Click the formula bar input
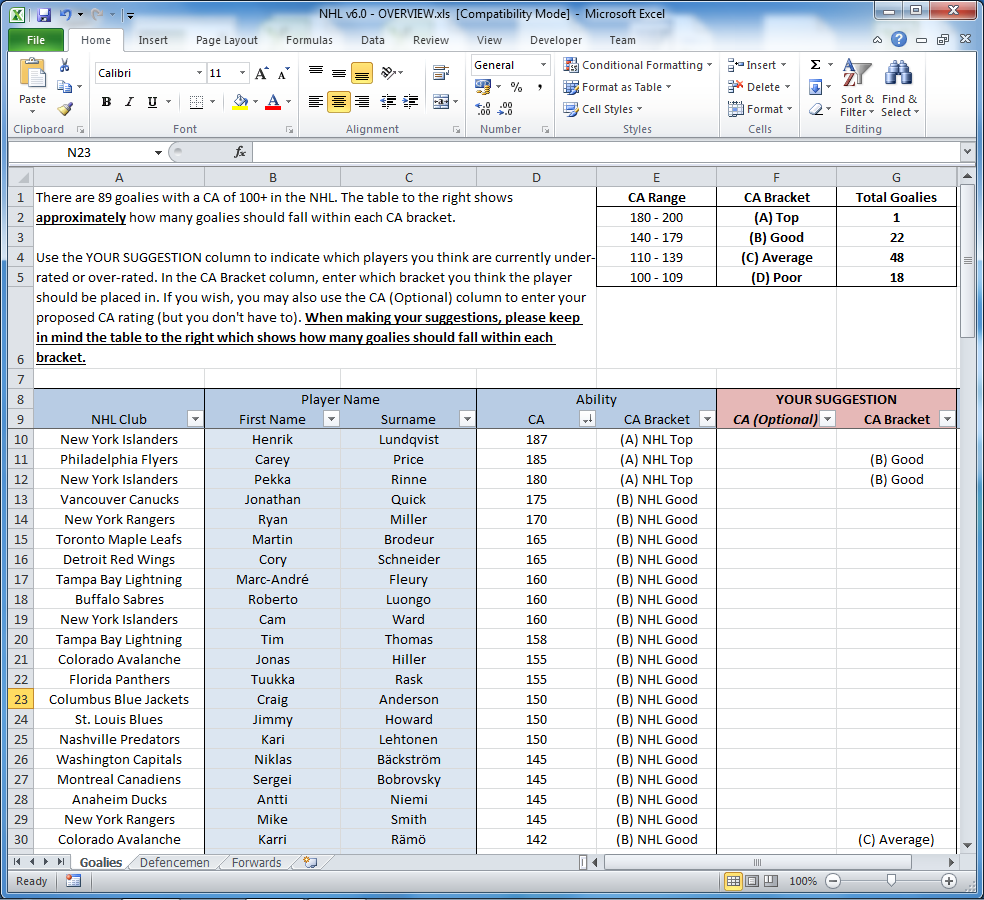 pos(606,153)
